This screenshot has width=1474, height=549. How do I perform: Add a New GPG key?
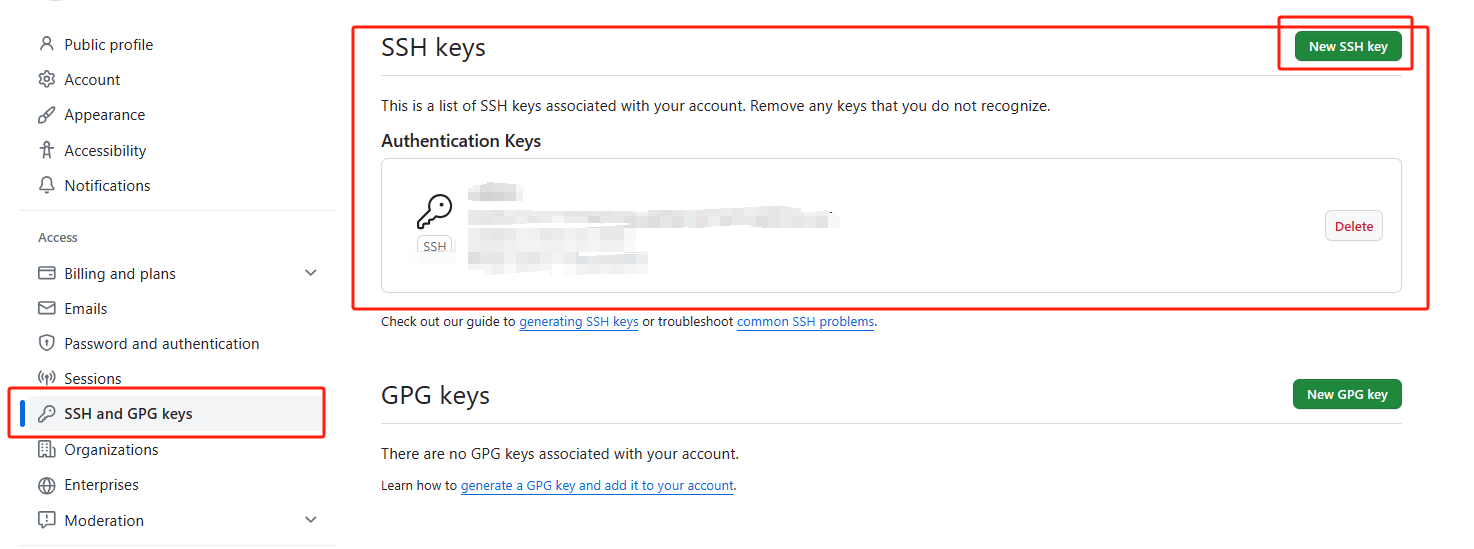pyautogui.click(x=1346, y=394)
